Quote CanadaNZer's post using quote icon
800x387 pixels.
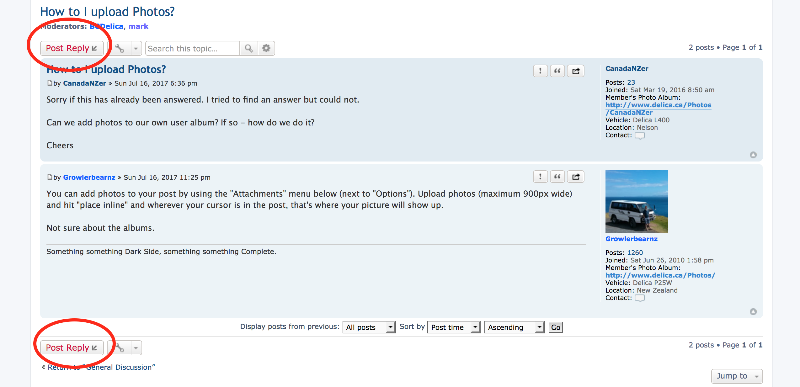point(558,71)
